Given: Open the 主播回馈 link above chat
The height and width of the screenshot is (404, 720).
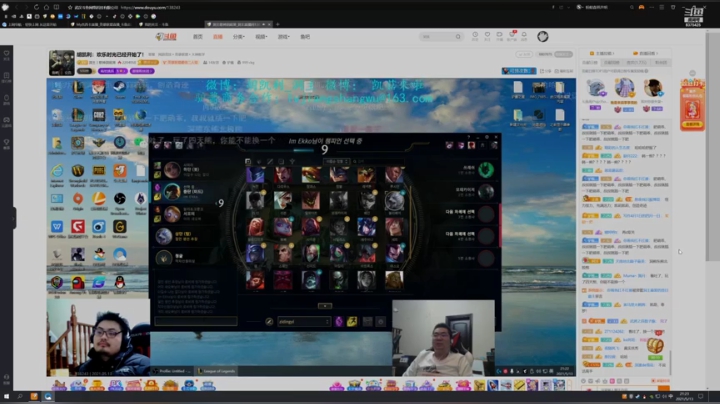Looking at the screenshot, I should (602, 53).
